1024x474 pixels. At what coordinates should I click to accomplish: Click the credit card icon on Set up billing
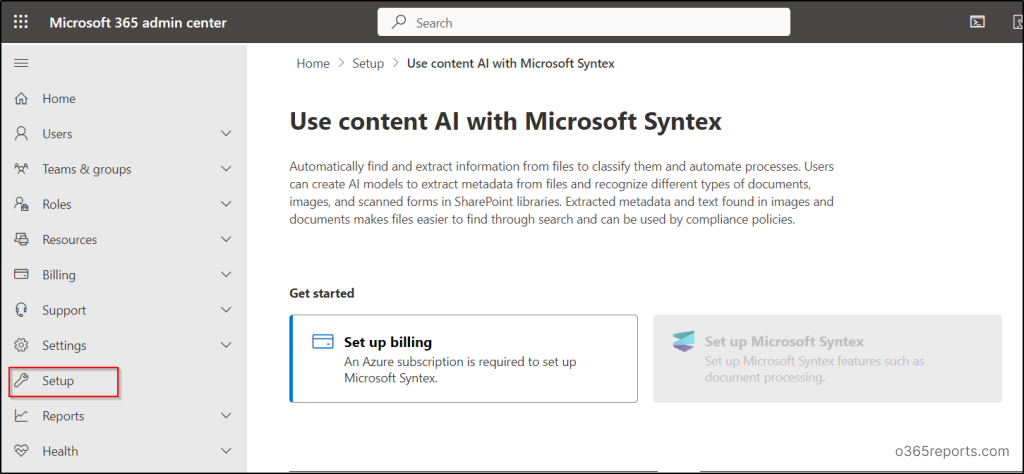(323, 342)
